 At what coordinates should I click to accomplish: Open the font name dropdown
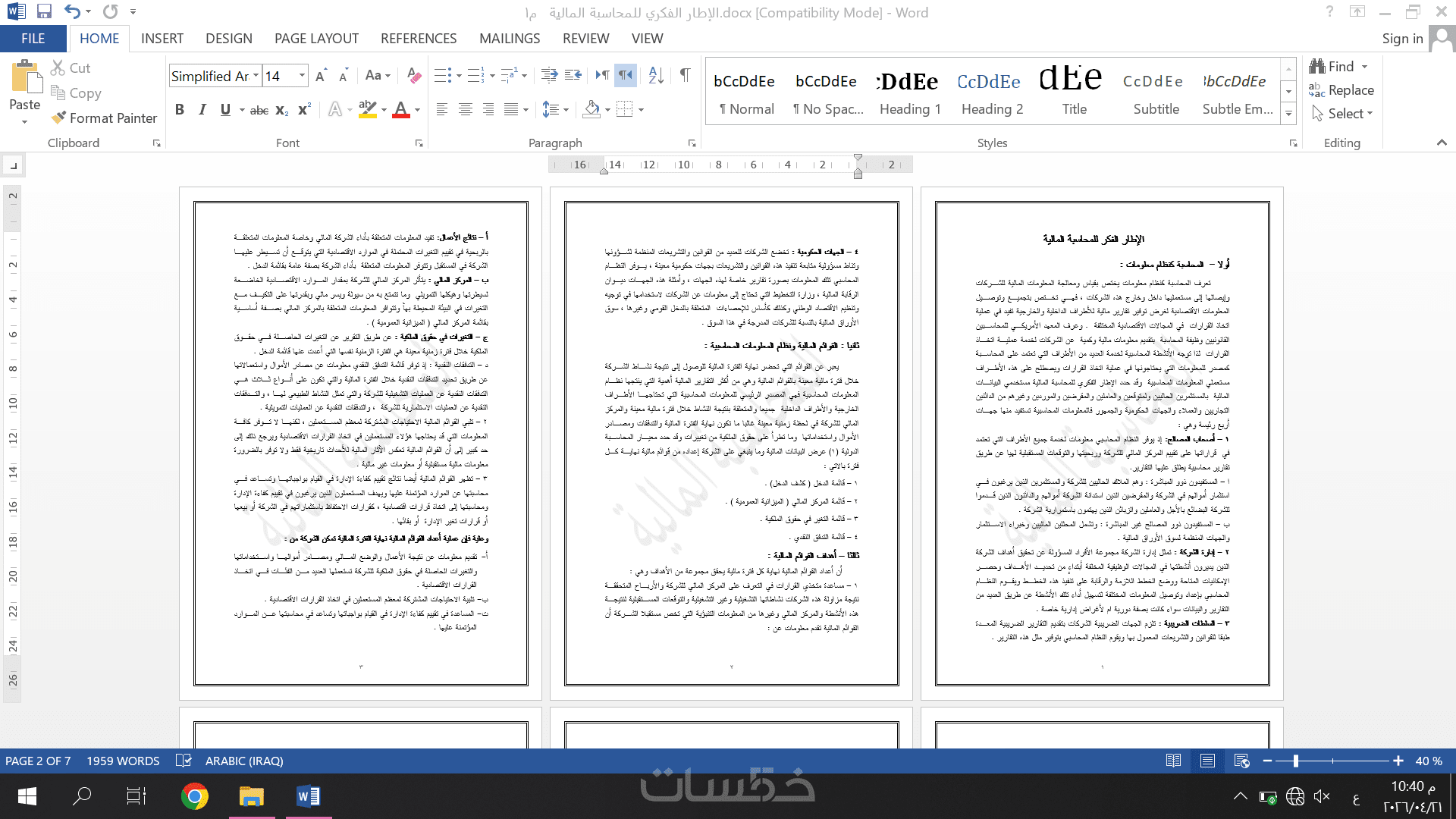tap(256, 76)
